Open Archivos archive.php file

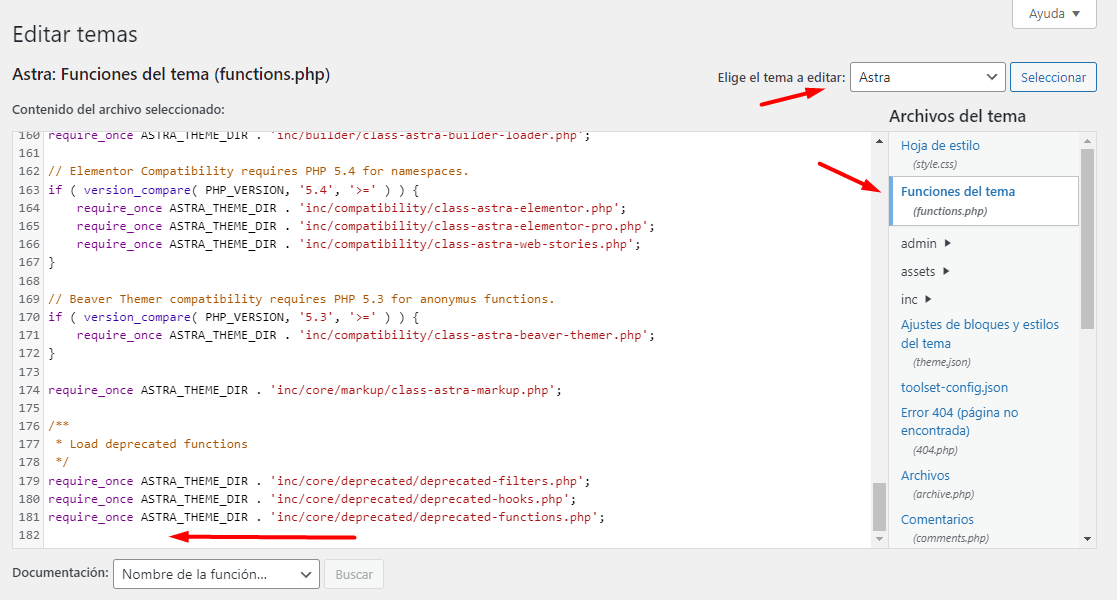click(x=925, y=475)
